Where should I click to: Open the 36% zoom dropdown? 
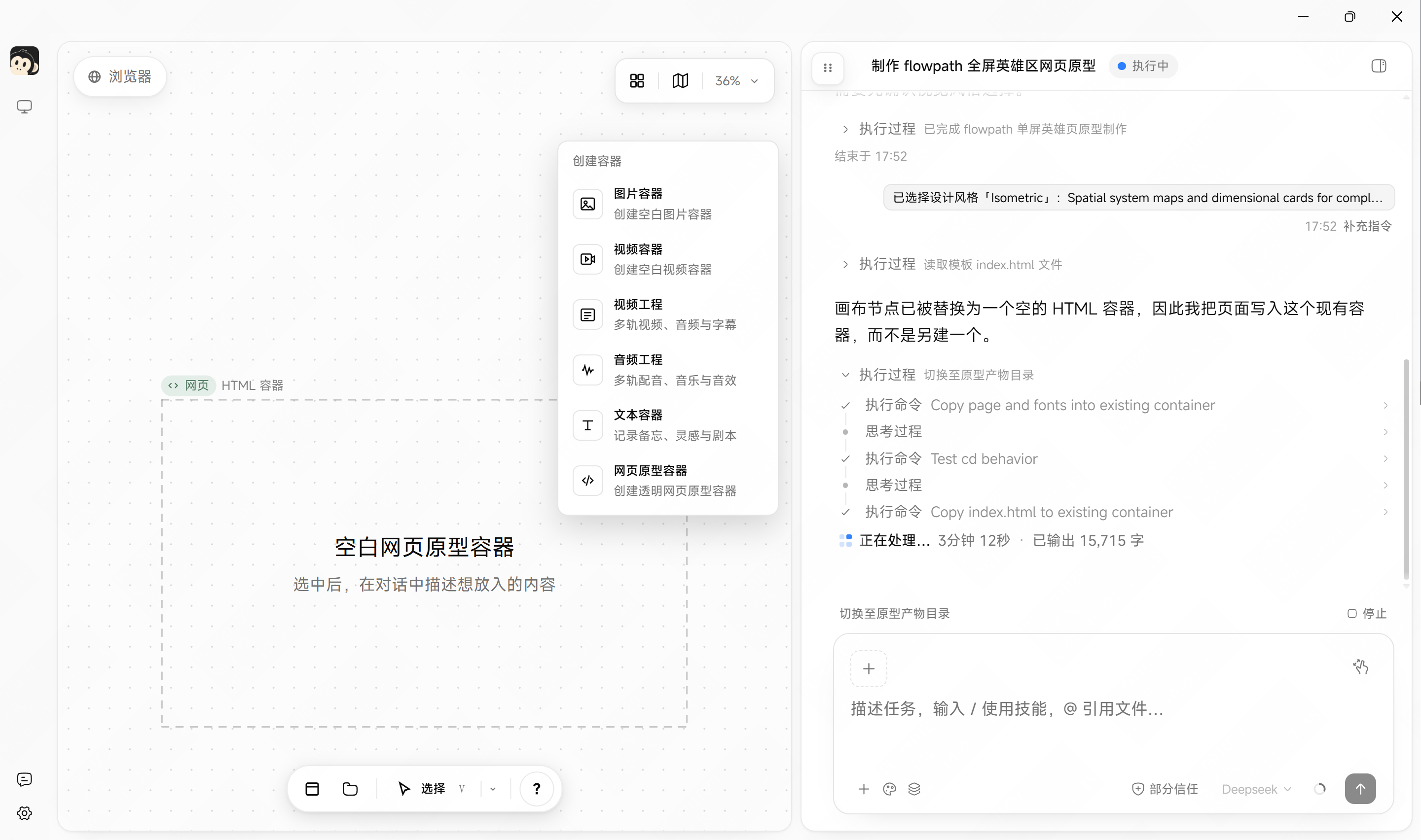tap(736, 81)
